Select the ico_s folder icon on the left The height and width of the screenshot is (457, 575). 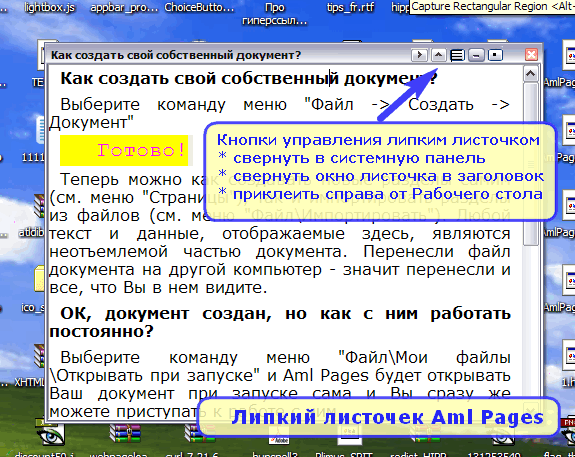coord(40,279)
